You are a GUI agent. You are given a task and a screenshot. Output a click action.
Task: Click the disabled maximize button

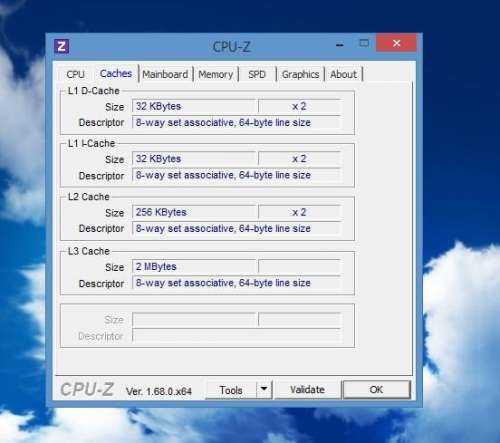[364, 43]
